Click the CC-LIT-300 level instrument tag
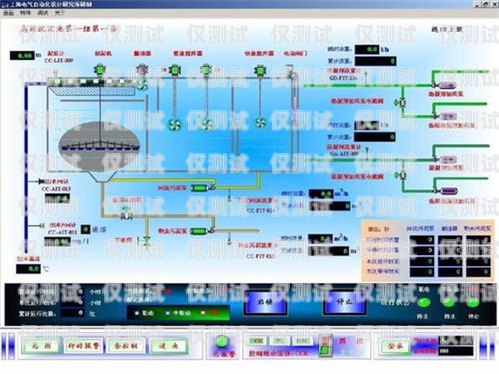Screen dimensions: 499x374 [x=59, y=61]
